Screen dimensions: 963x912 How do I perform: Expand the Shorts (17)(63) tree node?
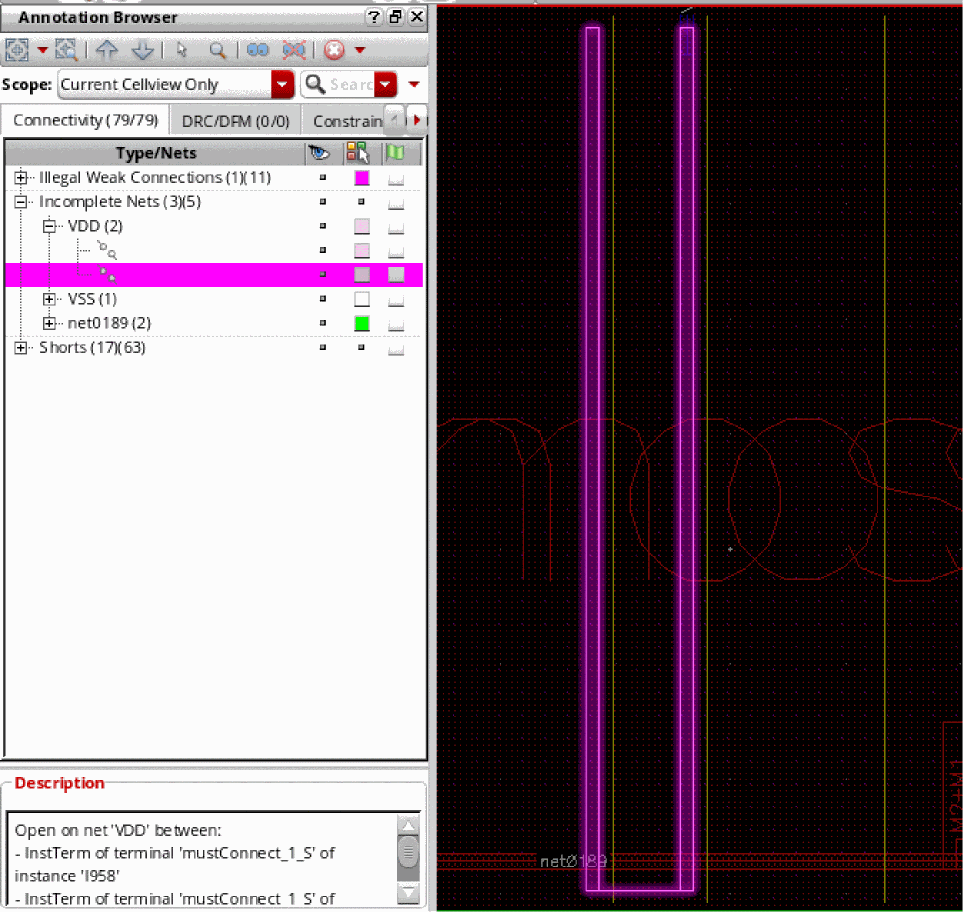(x=21, y=348)
